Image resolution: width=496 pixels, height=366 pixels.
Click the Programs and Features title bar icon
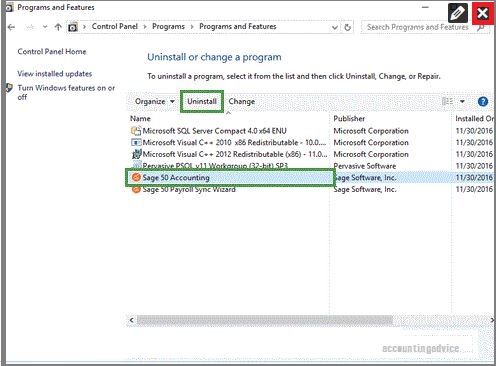coord(10,7)
